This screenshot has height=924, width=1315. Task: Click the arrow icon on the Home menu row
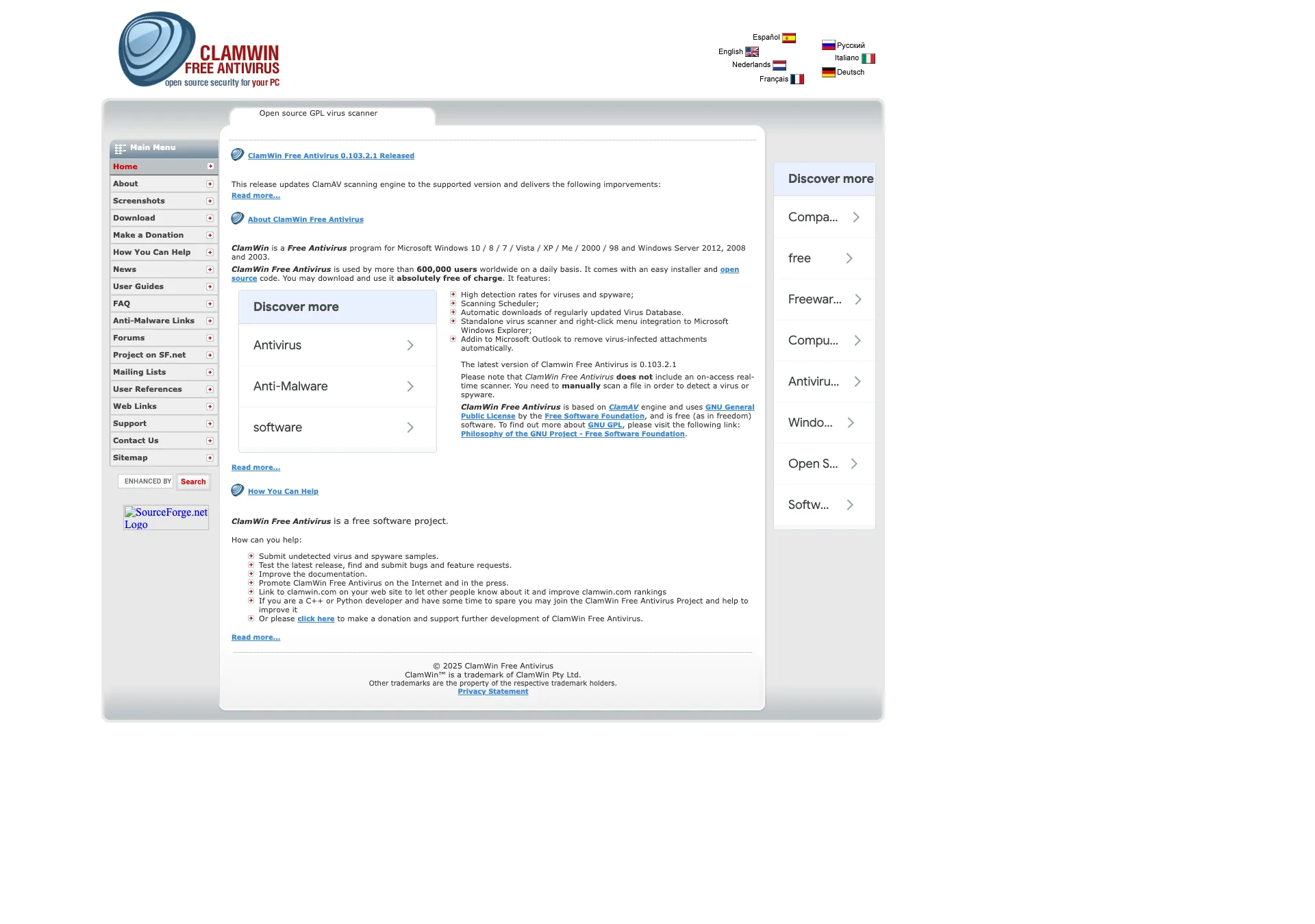(x=210, y=166)
